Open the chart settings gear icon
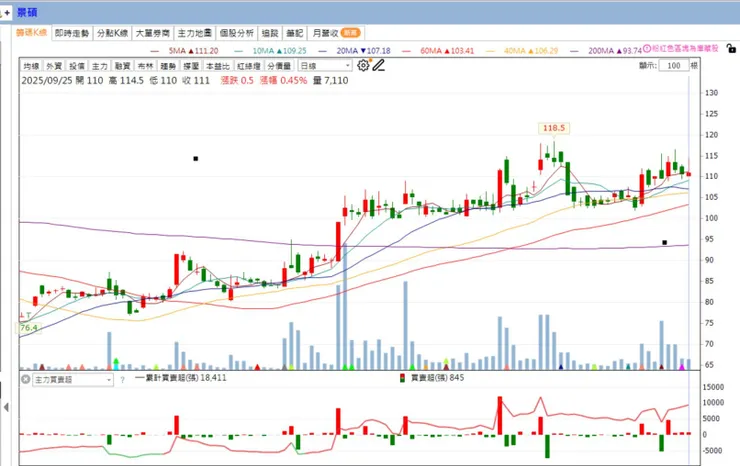740x466 pixels. pyautogui.click(x=363, y=66)
